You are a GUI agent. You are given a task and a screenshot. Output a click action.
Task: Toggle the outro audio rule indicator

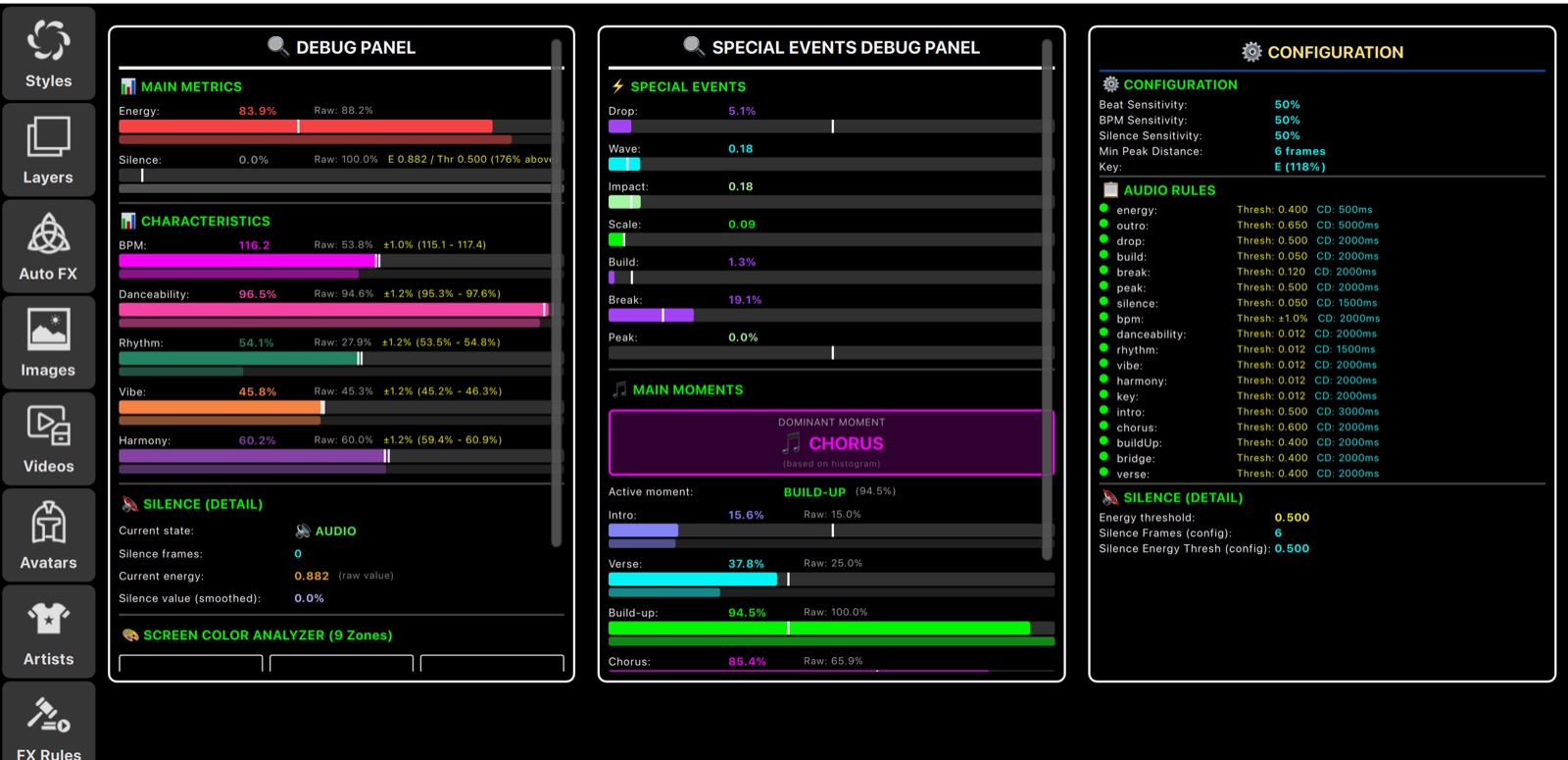point(1104,224)
